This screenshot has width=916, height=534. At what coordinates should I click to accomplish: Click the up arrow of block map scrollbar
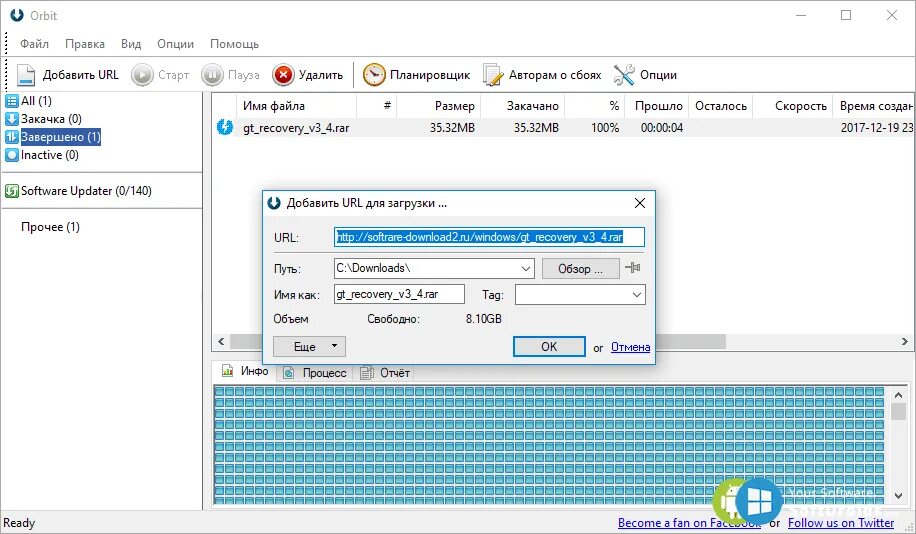(898, 396)
